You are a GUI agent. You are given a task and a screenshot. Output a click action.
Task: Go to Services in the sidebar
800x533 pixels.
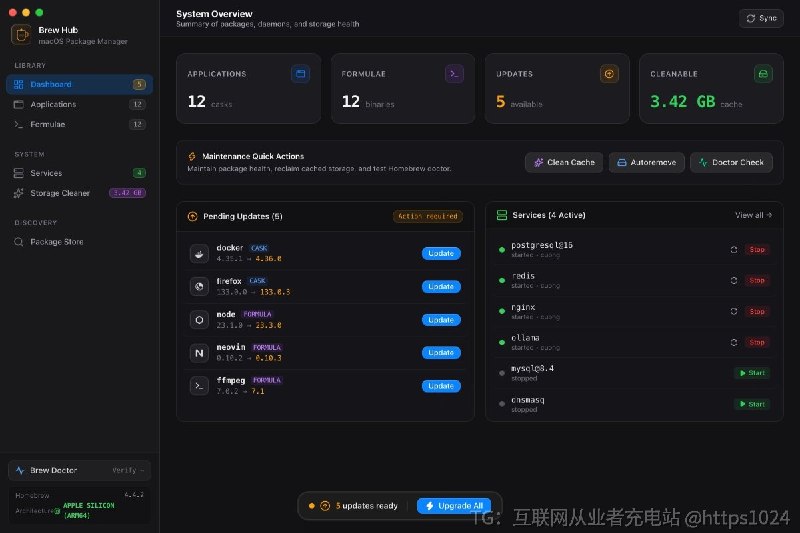pos(79,173)
